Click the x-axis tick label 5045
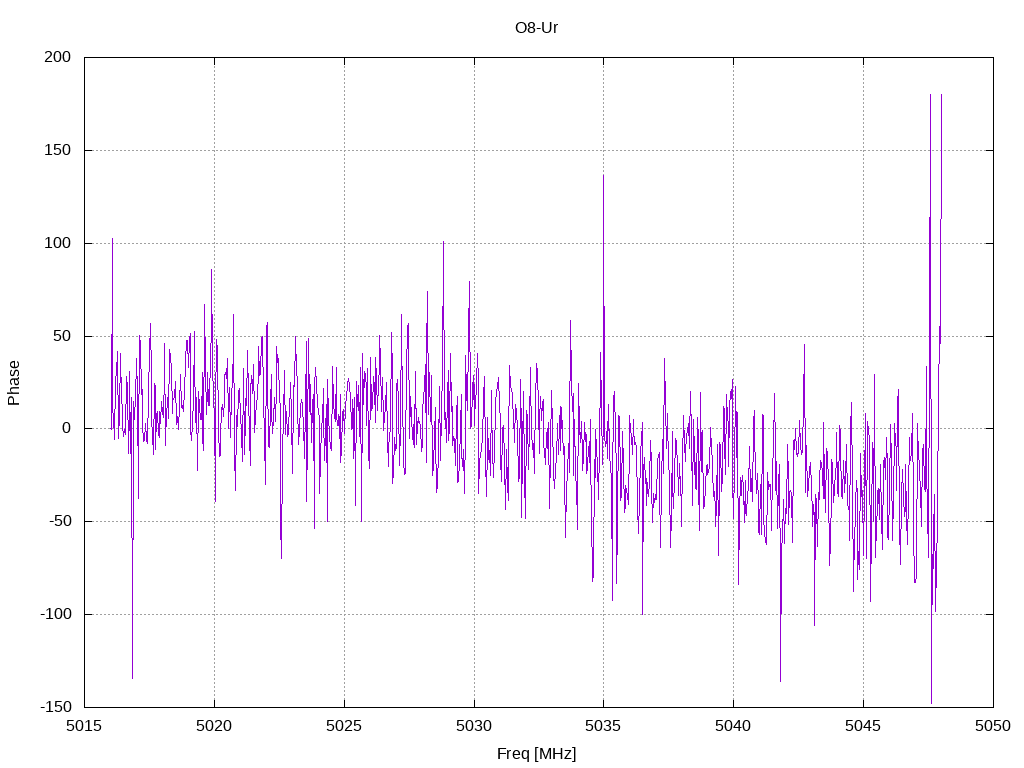This screenshot has height=768, width=1024. pyautogui.click(x=863, y=726)
